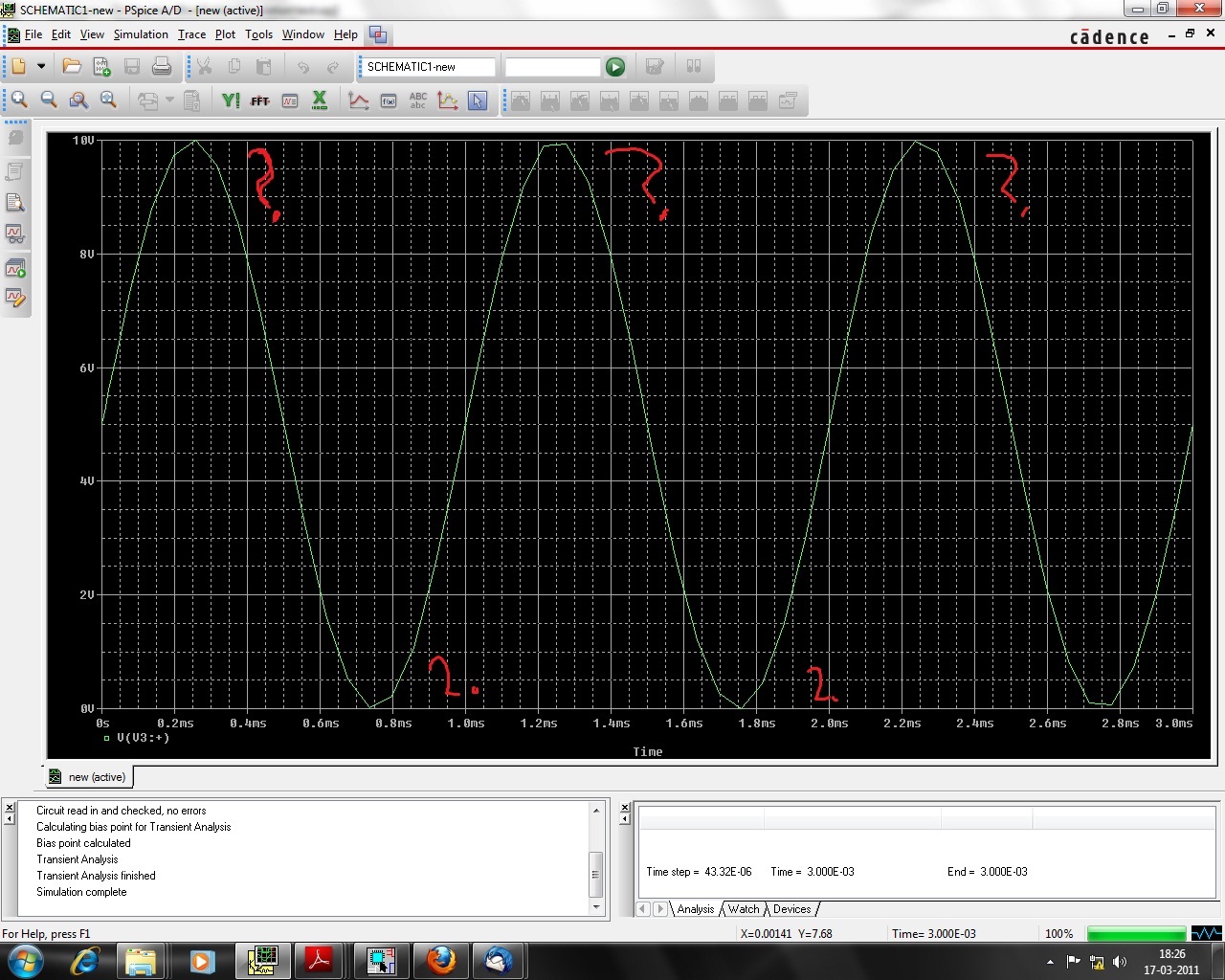1225x980 pixels.
Task: Expand the new file dropdown arrow
Action: click(x=41, y=67)
